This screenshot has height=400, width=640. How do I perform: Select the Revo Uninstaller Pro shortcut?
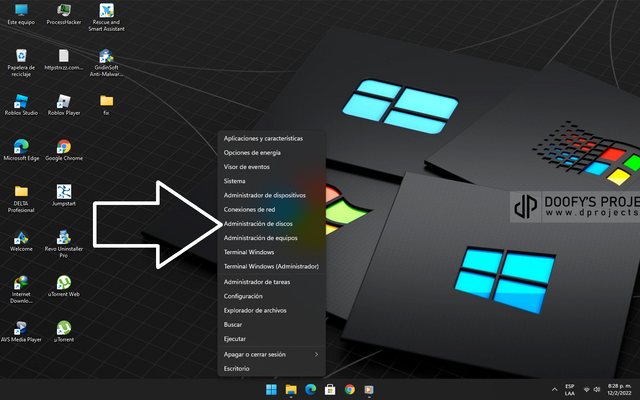[64, 244]
